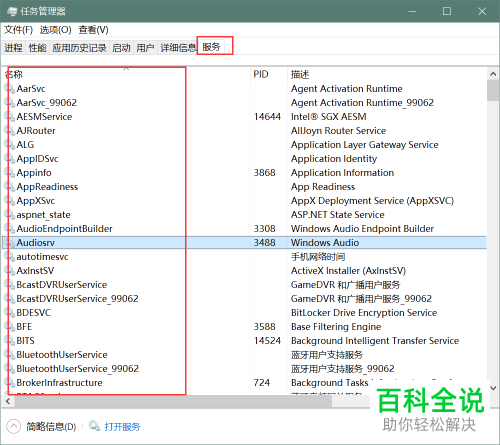Click the 打开服务 link
This screenshot has width=500, height=445.
[122, 427]
